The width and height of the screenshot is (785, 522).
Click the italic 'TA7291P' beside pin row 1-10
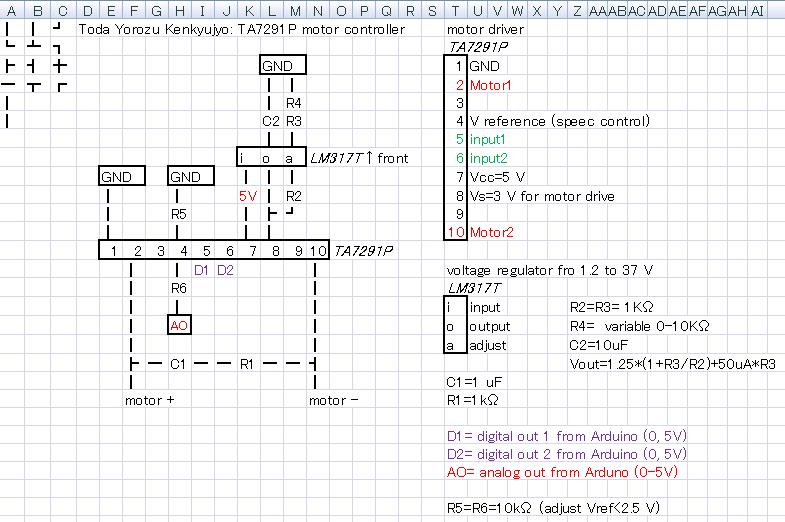tap(363, 251)
